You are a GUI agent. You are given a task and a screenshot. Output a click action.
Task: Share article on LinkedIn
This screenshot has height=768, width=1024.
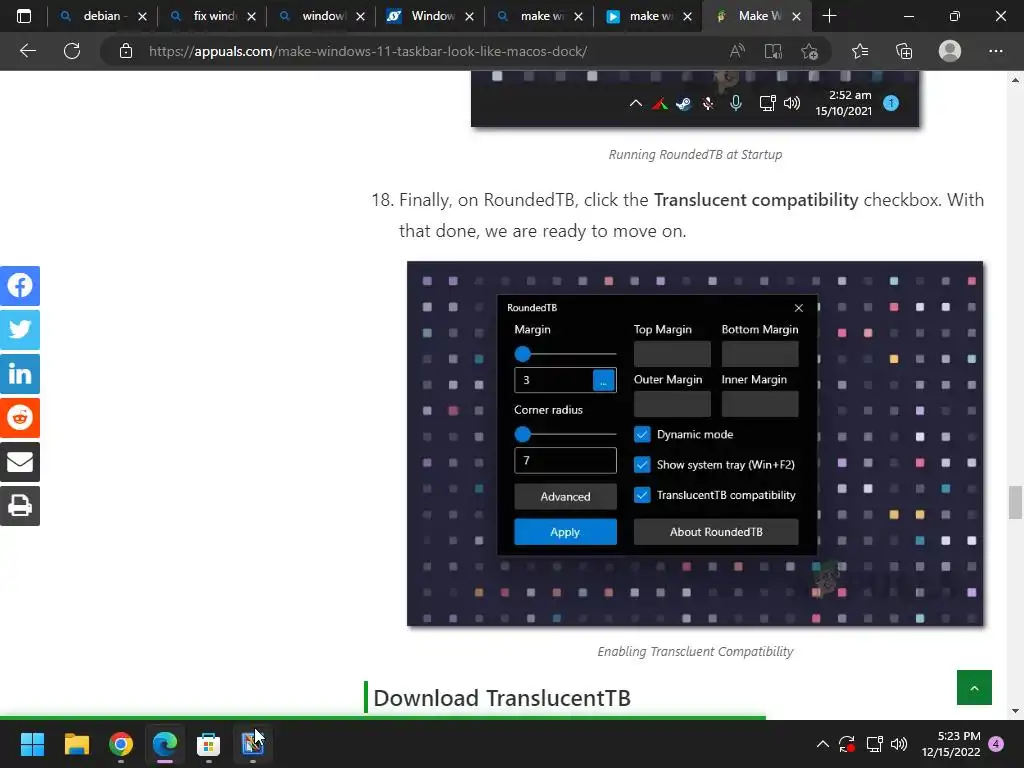click(x=20, y=374)
